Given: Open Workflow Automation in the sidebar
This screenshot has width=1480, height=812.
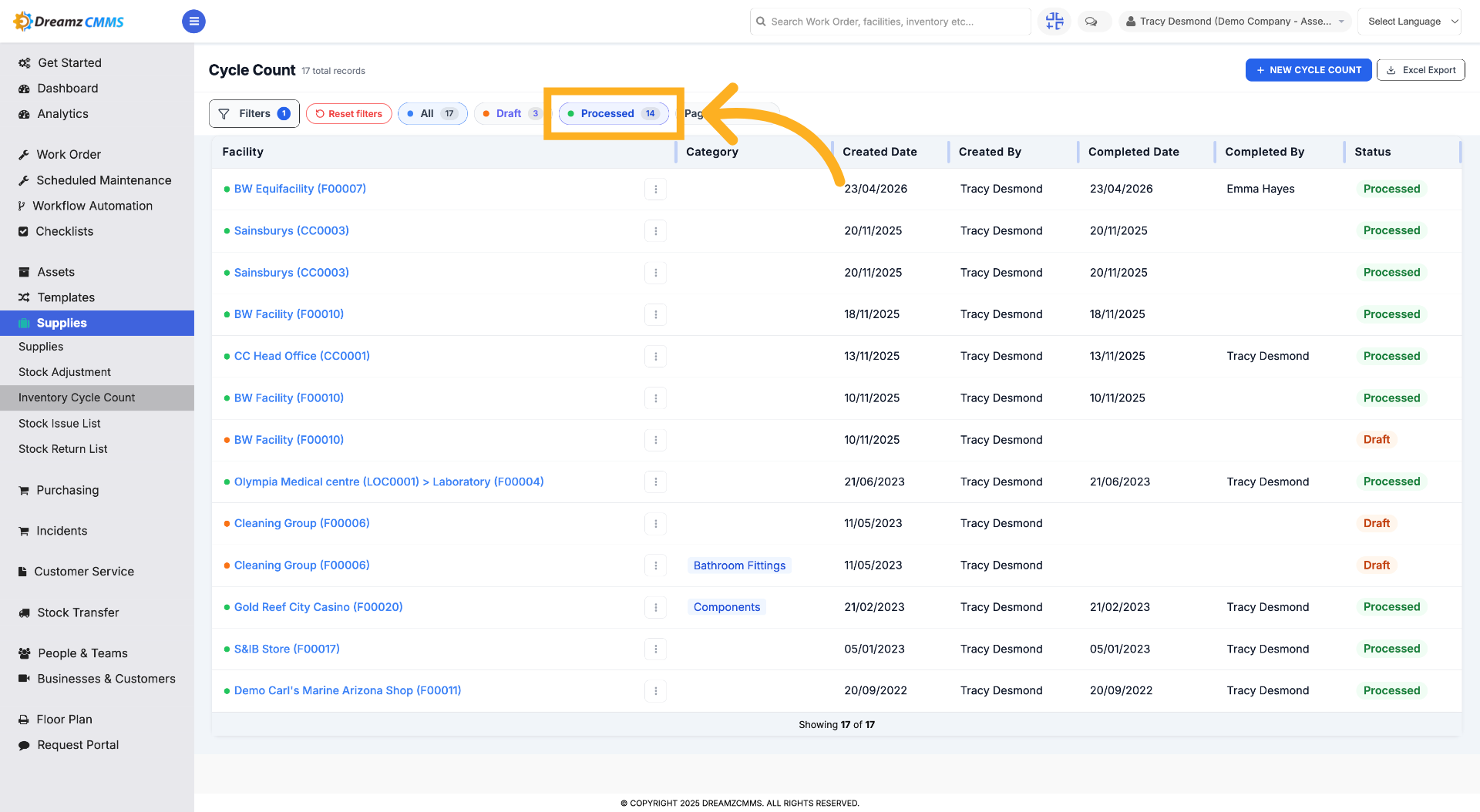Looking at the screenshot, I should tap(92, 206).
